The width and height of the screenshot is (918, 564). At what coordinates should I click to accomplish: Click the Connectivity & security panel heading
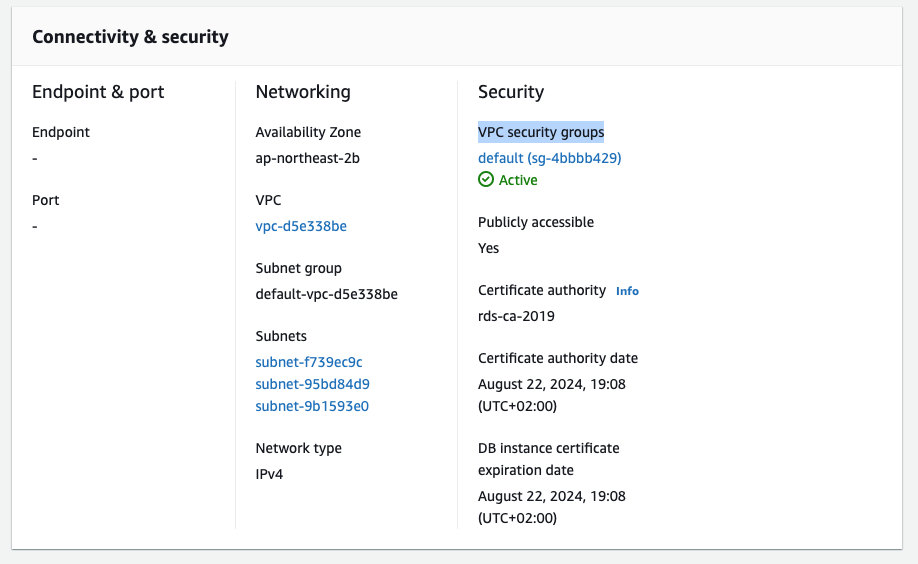click(130, 37)
